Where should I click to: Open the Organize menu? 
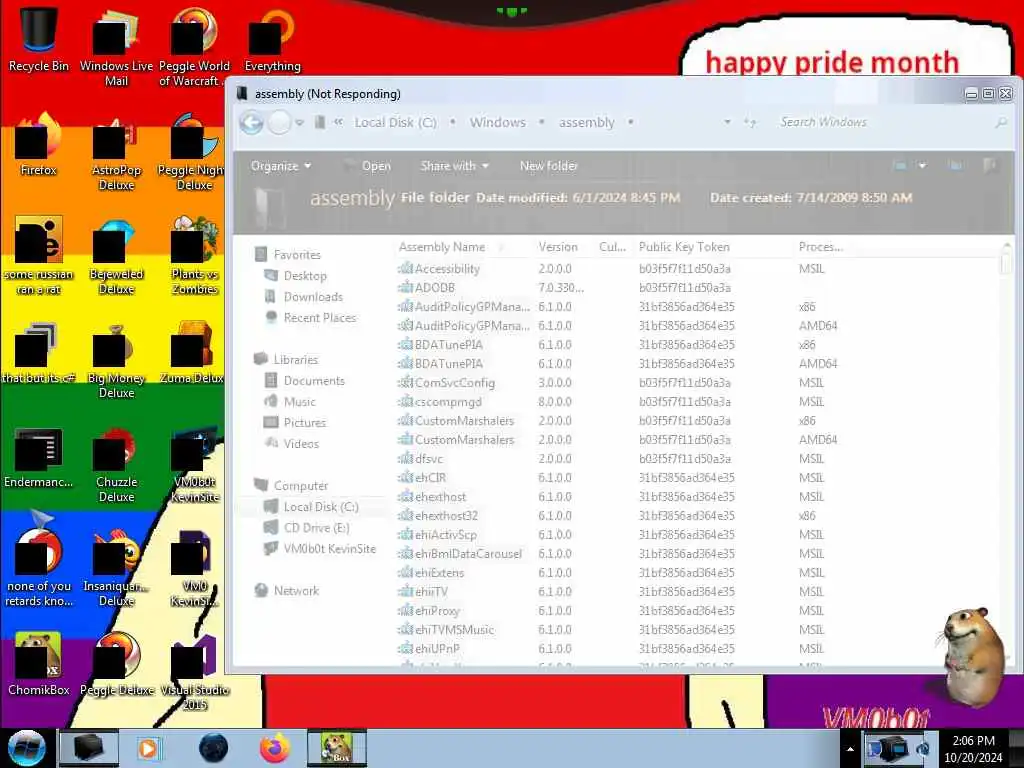[281, 166]
